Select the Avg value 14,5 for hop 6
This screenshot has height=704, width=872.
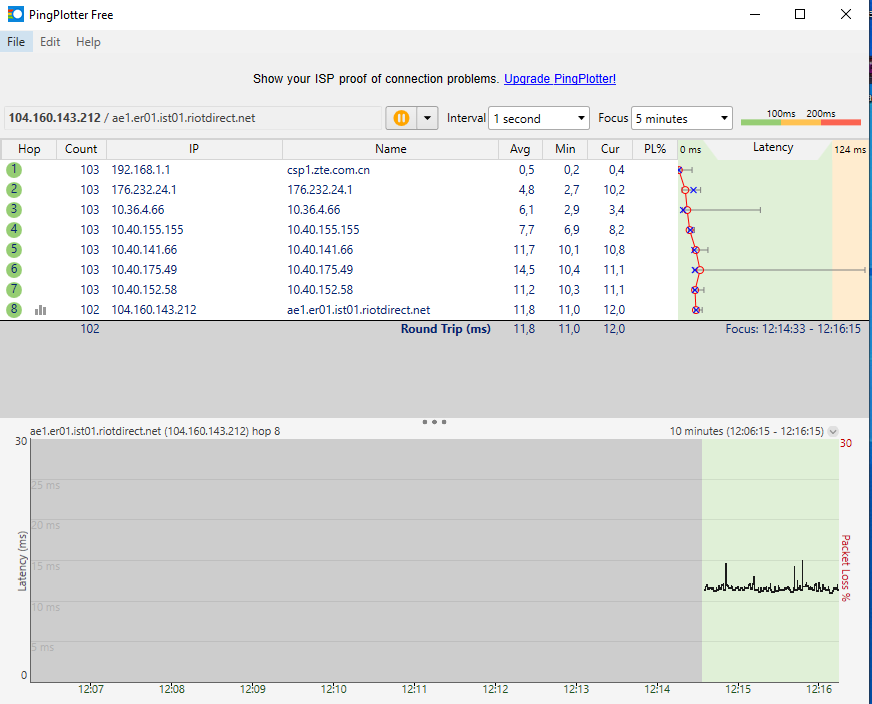tap(524, 270)
